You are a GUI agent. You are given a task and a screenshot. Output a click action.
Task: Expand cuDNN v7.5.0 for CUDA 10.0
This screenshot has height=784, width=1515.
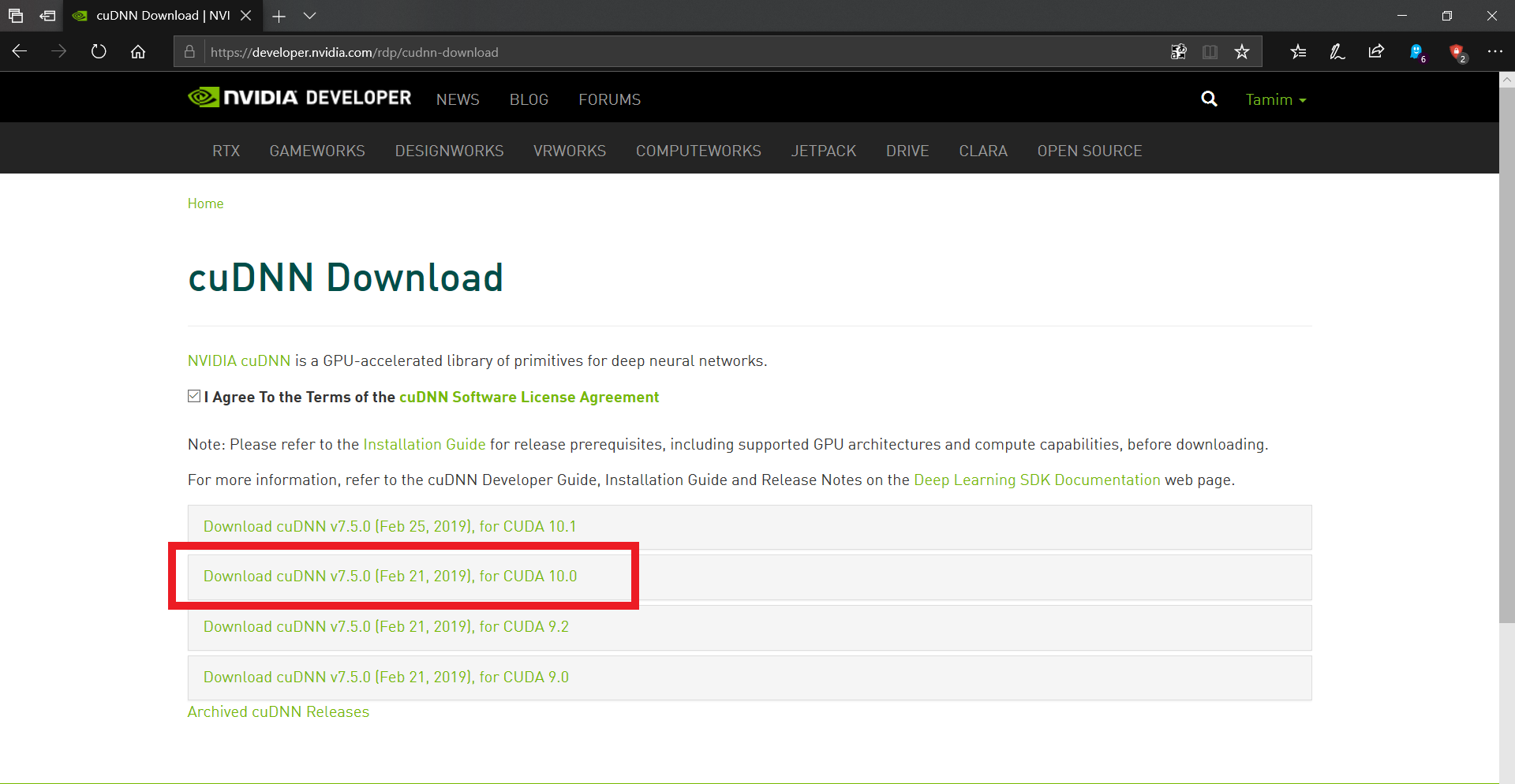tap(390, 577)
